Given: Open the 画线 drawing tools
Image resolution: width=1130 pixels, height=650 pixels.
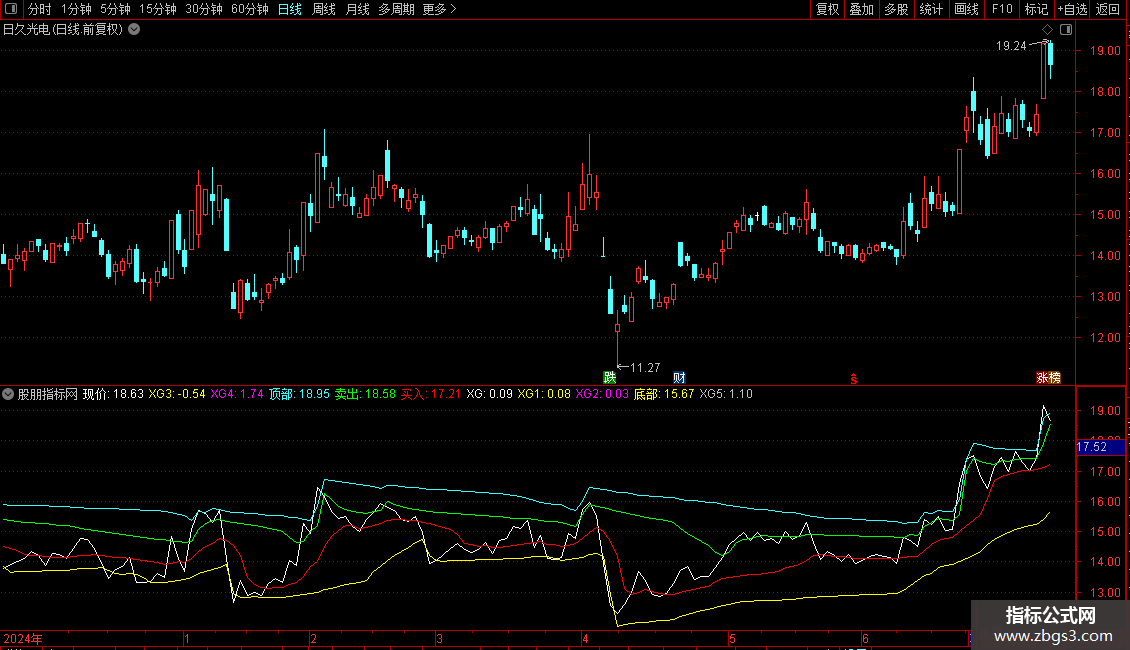Looking at the screenshot, I should point(966,9).
